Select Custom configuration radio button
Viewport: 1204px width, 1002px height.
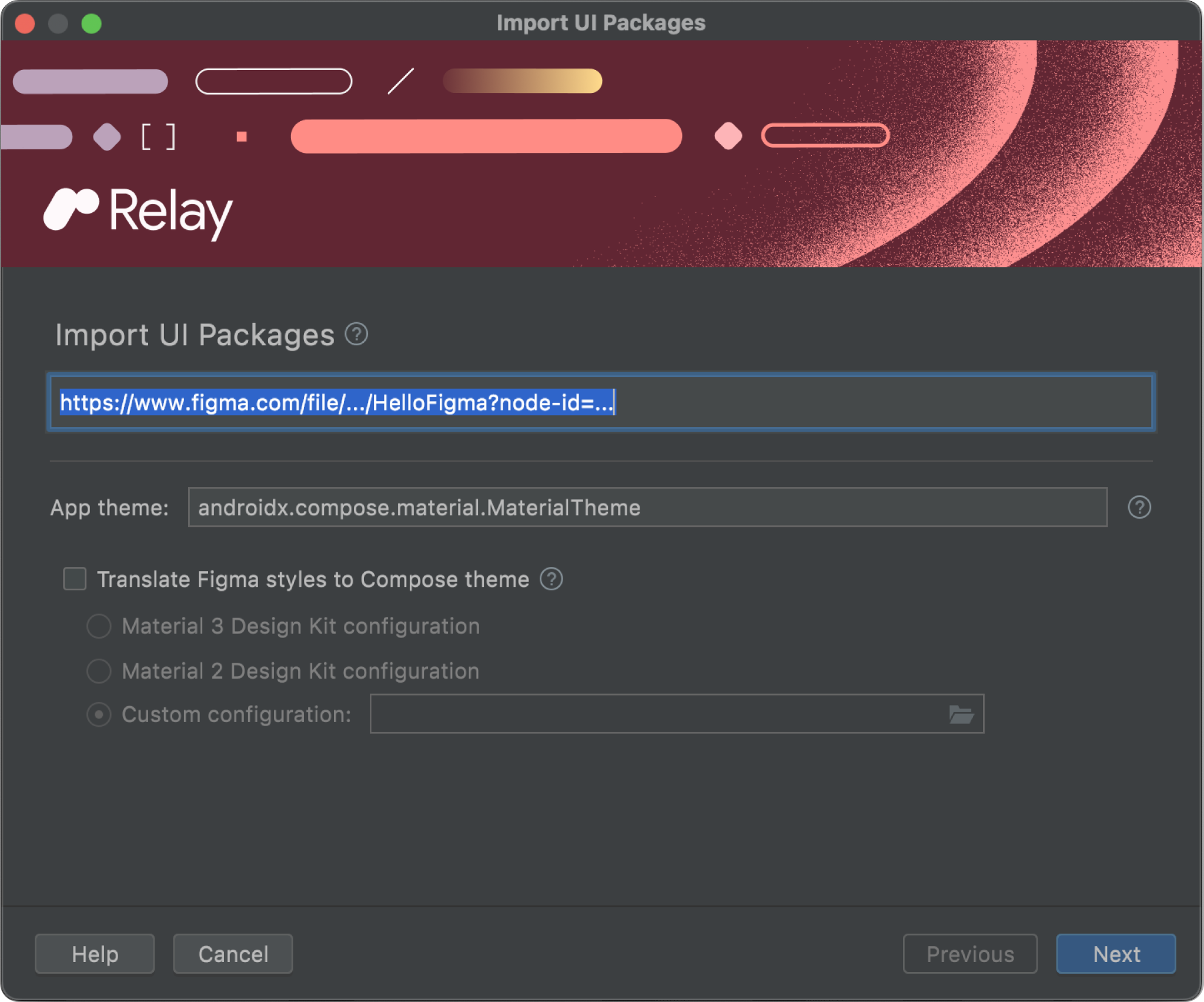[99, 715]
